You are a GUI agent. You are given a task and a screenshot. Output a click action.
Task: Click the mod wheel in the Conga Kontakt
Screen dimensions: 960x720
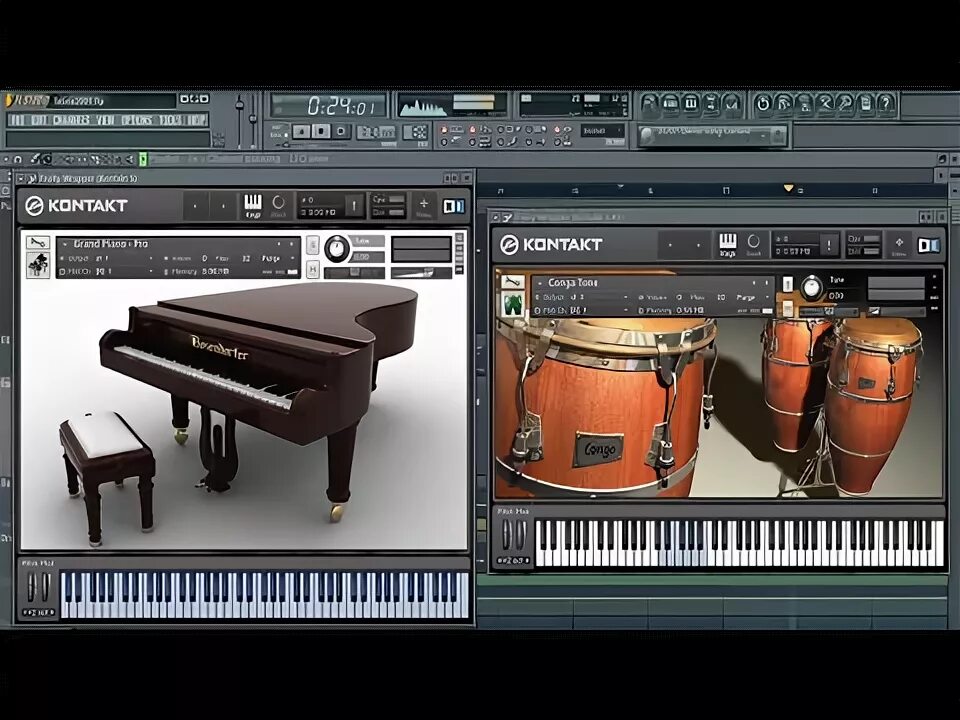pyautogui.click(x=520, y=535)
